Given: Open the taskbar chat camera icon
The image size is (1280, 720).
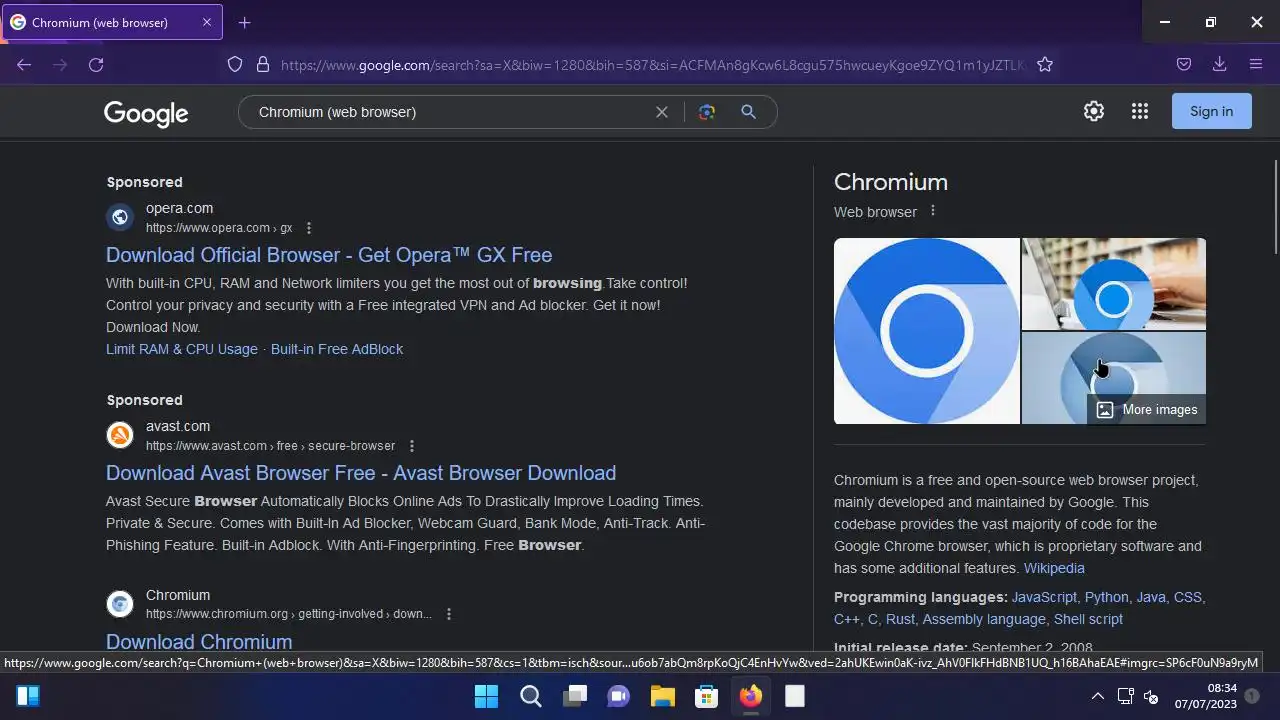Looking at the screenshot, I should pos(619,696).
